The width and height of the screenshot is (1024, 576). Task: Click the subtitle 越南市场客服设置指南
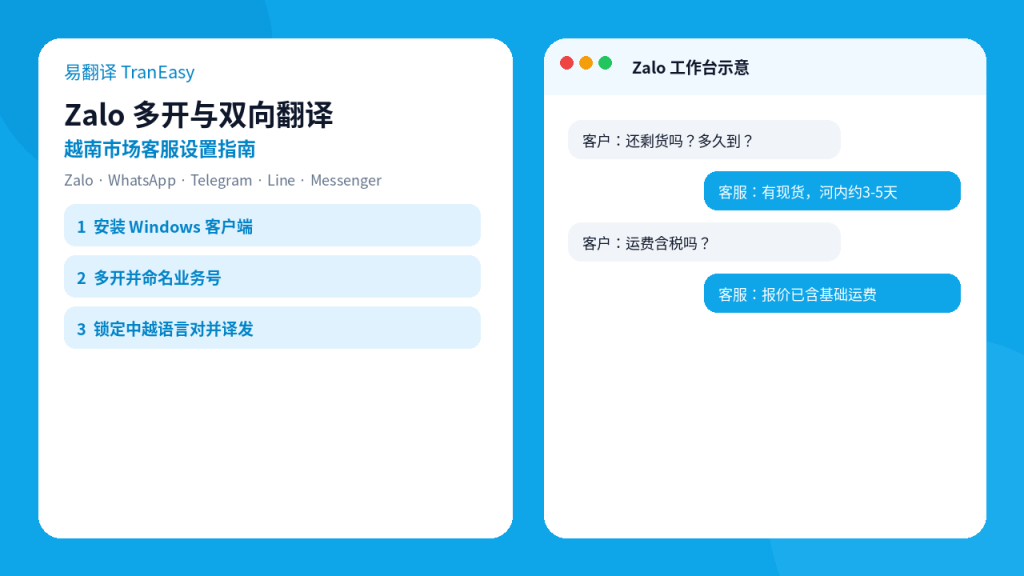coord(159,149)
